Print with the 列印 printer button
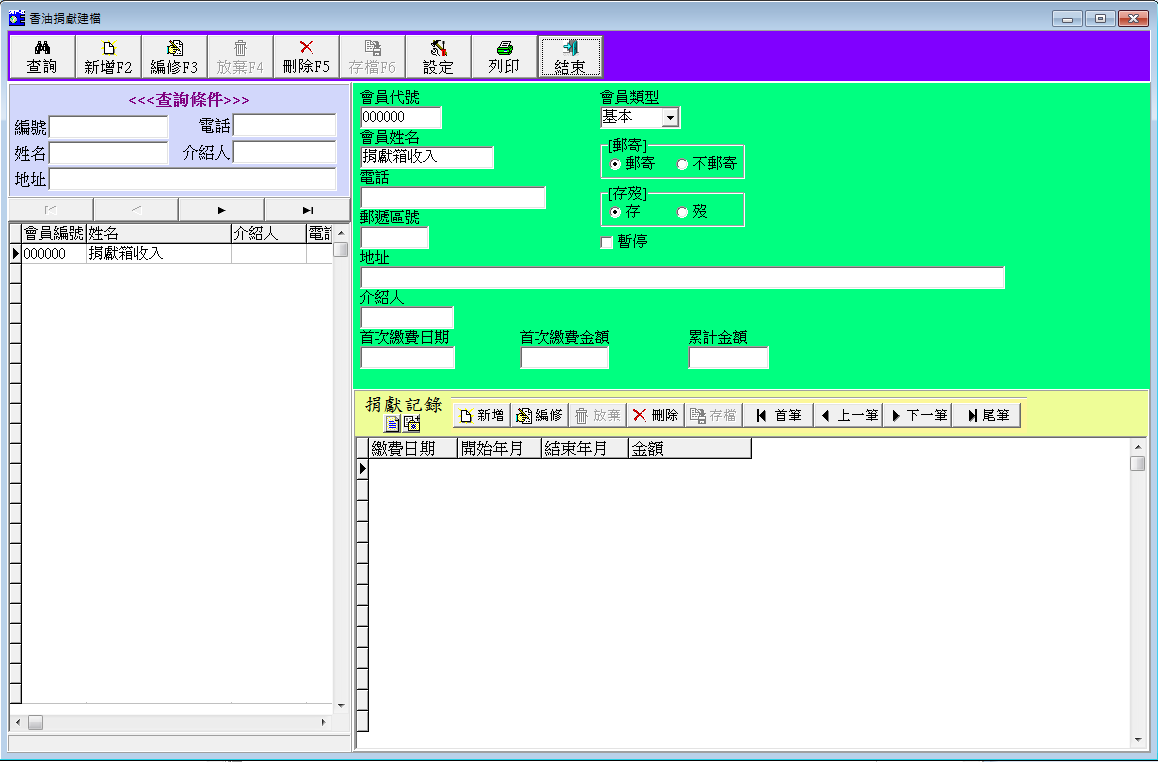Viewport: 1158px width, 762px height. click(x=504, y=57)
